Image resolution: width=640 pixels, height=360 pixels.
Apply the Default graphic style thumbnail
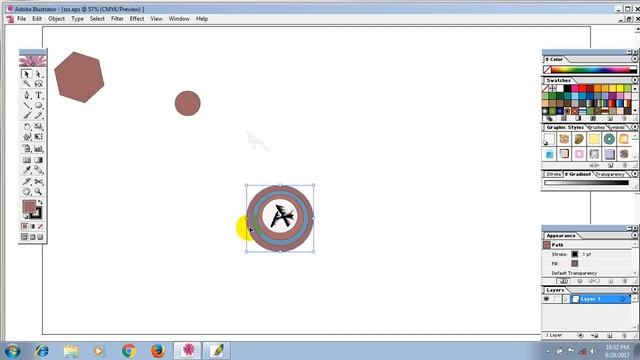click(549, 139)
